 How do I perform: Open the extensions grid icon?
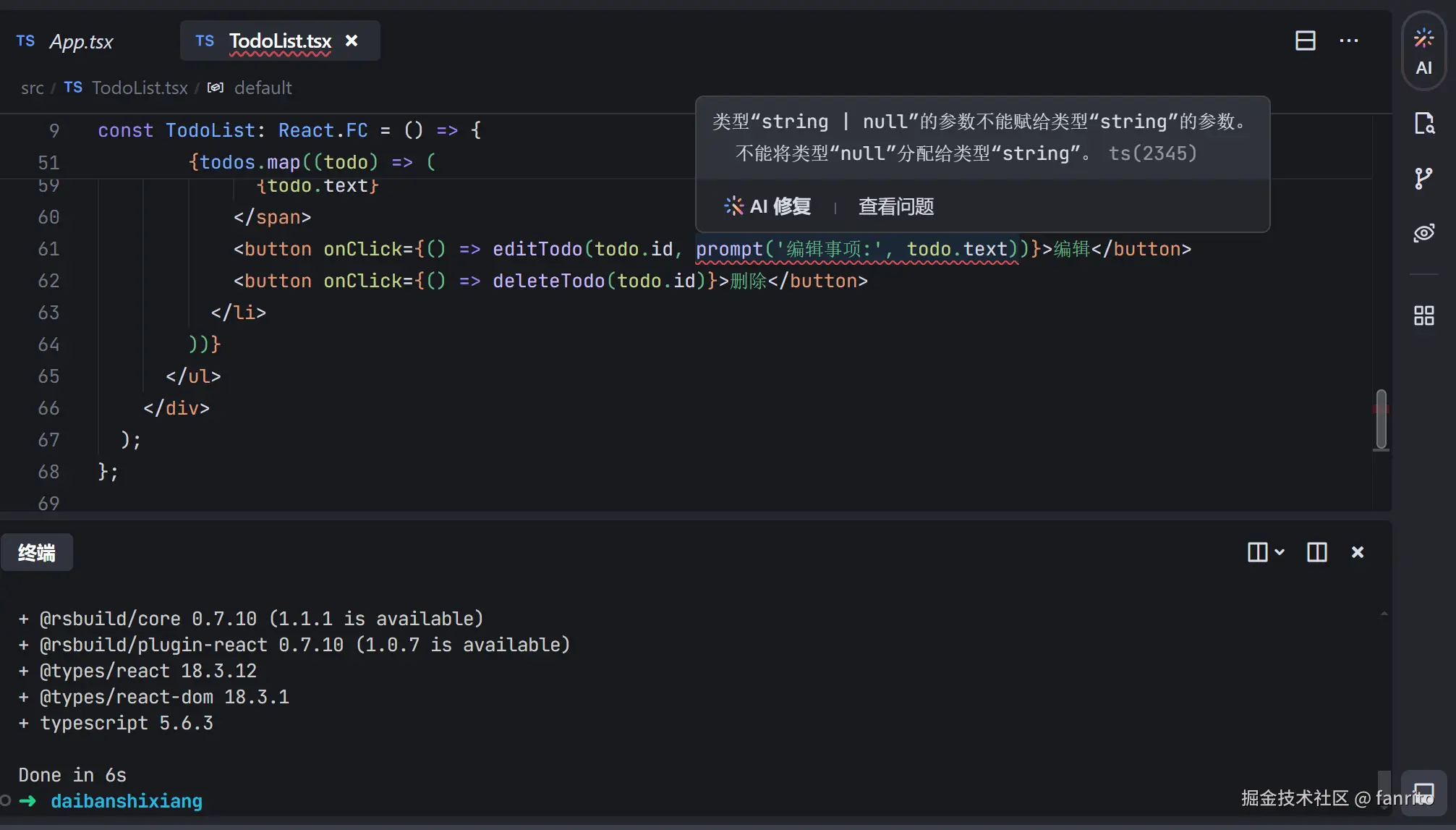tap(1423, 316)
